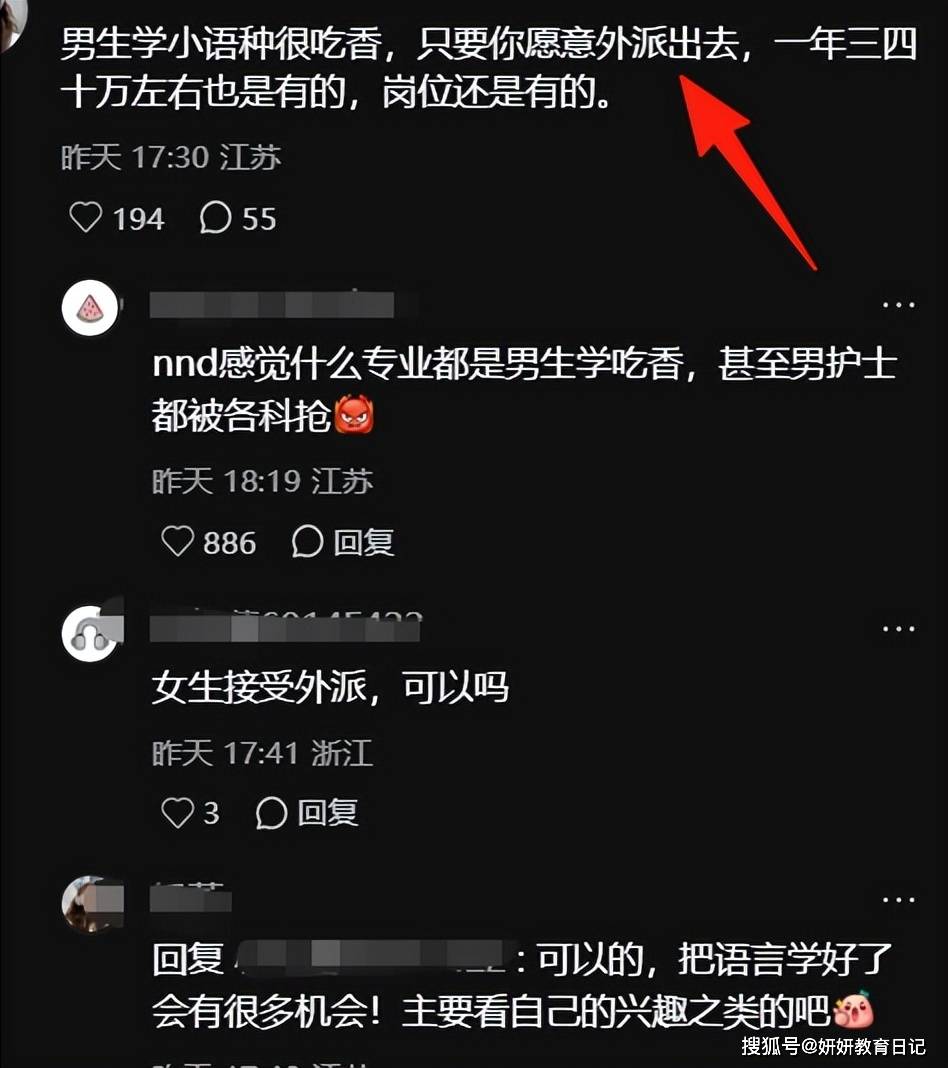948x1068 pixels.
Task: Like the 女生接受外派 comment with 3 likes
Action: [x=190, y=813]
